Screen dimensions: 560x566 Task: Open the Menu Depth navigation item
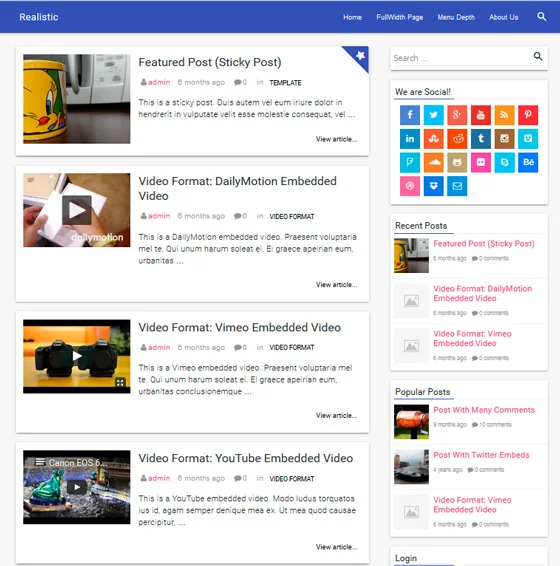tap(456, 17)
